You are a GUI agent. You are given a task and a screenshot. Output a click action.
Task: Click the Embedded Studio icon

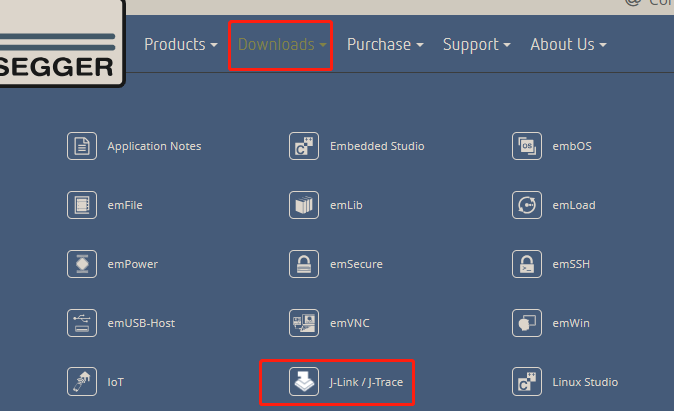coord(304,146)
